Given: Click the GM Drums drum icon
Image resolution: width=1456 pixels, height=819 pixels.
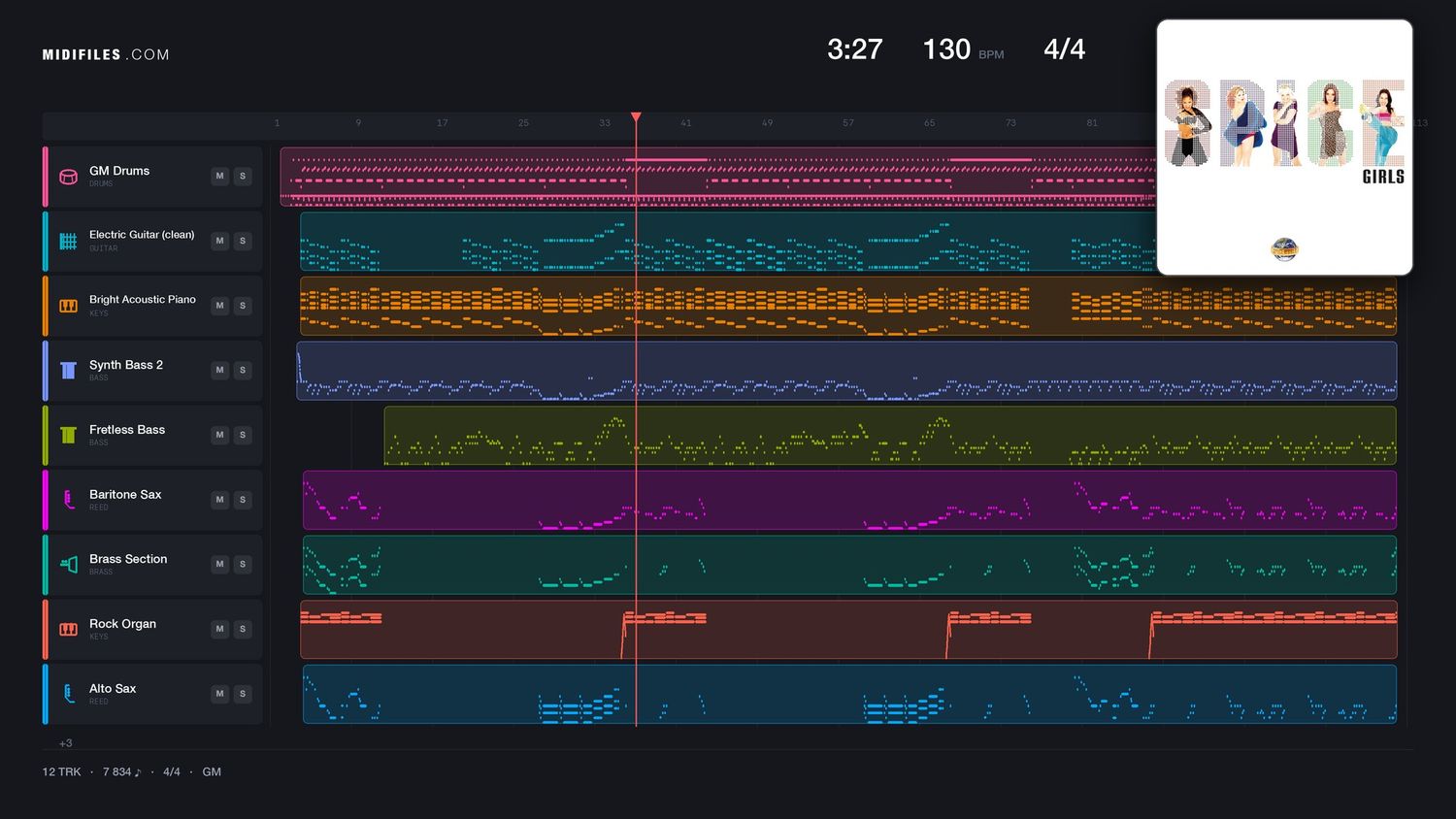Looking at the screenshot, I should coord(68,177).
